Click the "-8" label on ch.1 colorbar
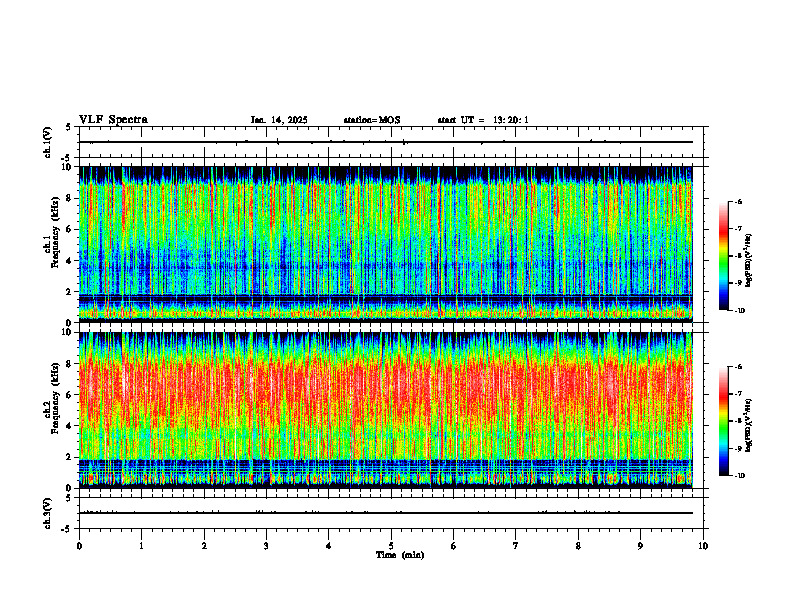The height and width of the screenshot is (612, 792). [738, 257]
